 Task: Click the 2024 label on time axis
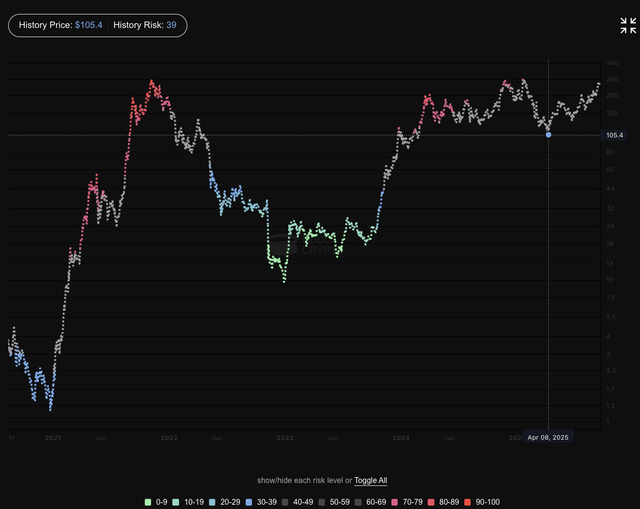pos(400,438)
